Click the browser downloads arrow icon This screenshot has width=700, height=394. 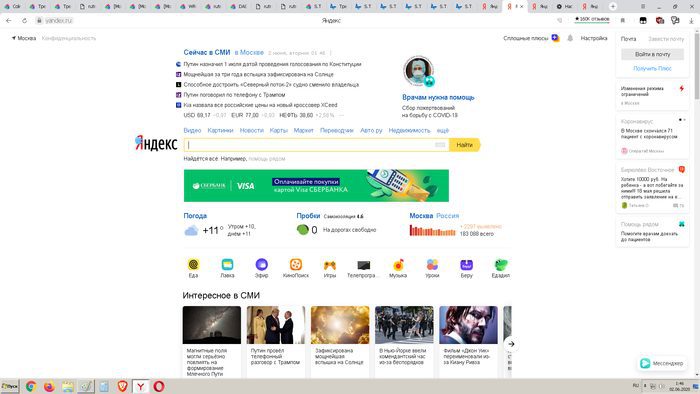[x=691, y=21]
